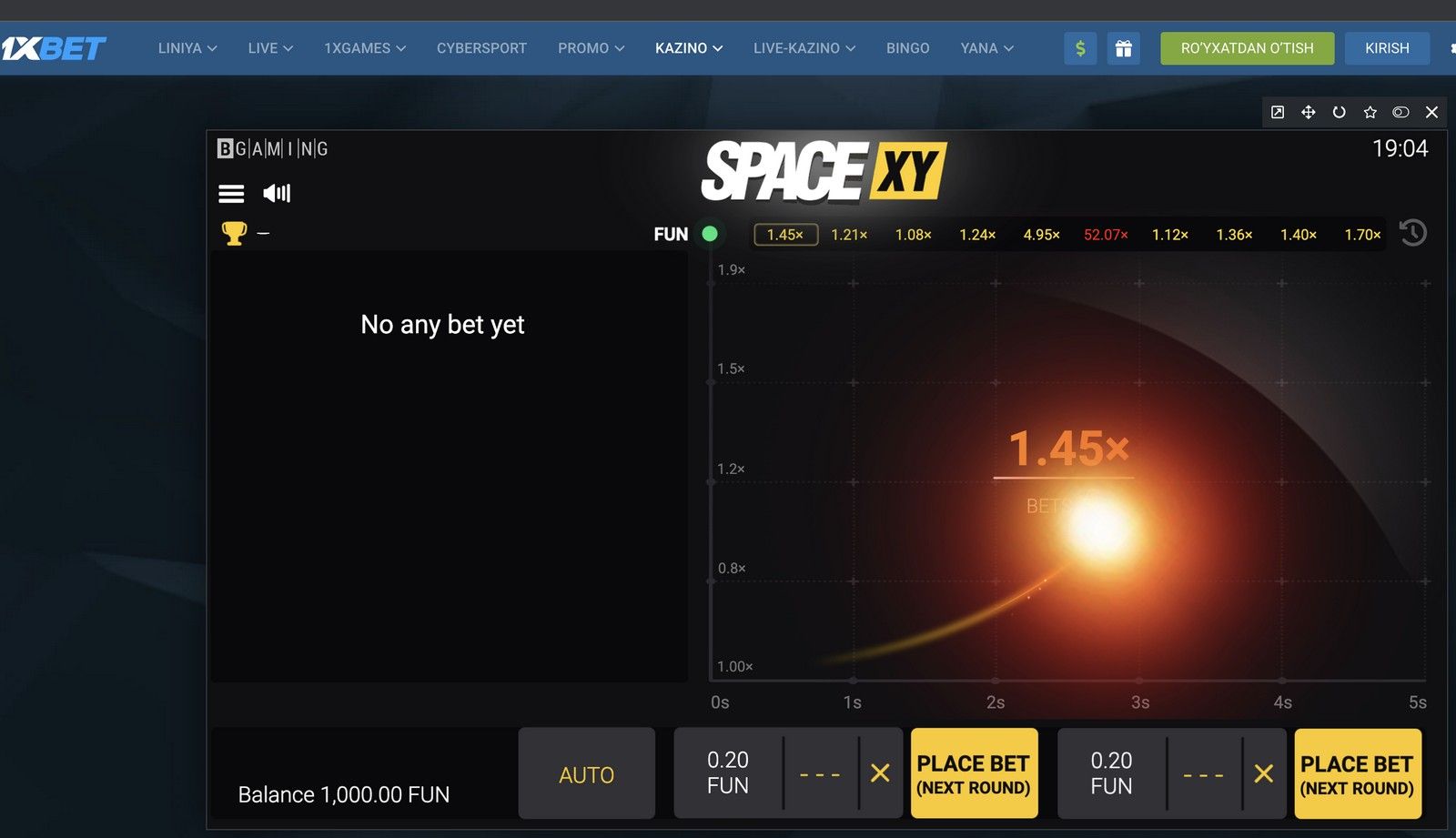Toggle the game view mode switch icon
This screenshot has height=838, width=1456.
[x=1400, y=112]
